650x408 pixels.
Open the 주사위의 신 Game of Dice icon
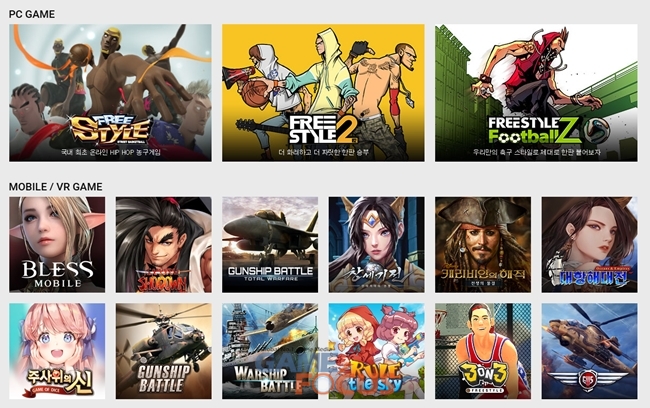(57, 351)
